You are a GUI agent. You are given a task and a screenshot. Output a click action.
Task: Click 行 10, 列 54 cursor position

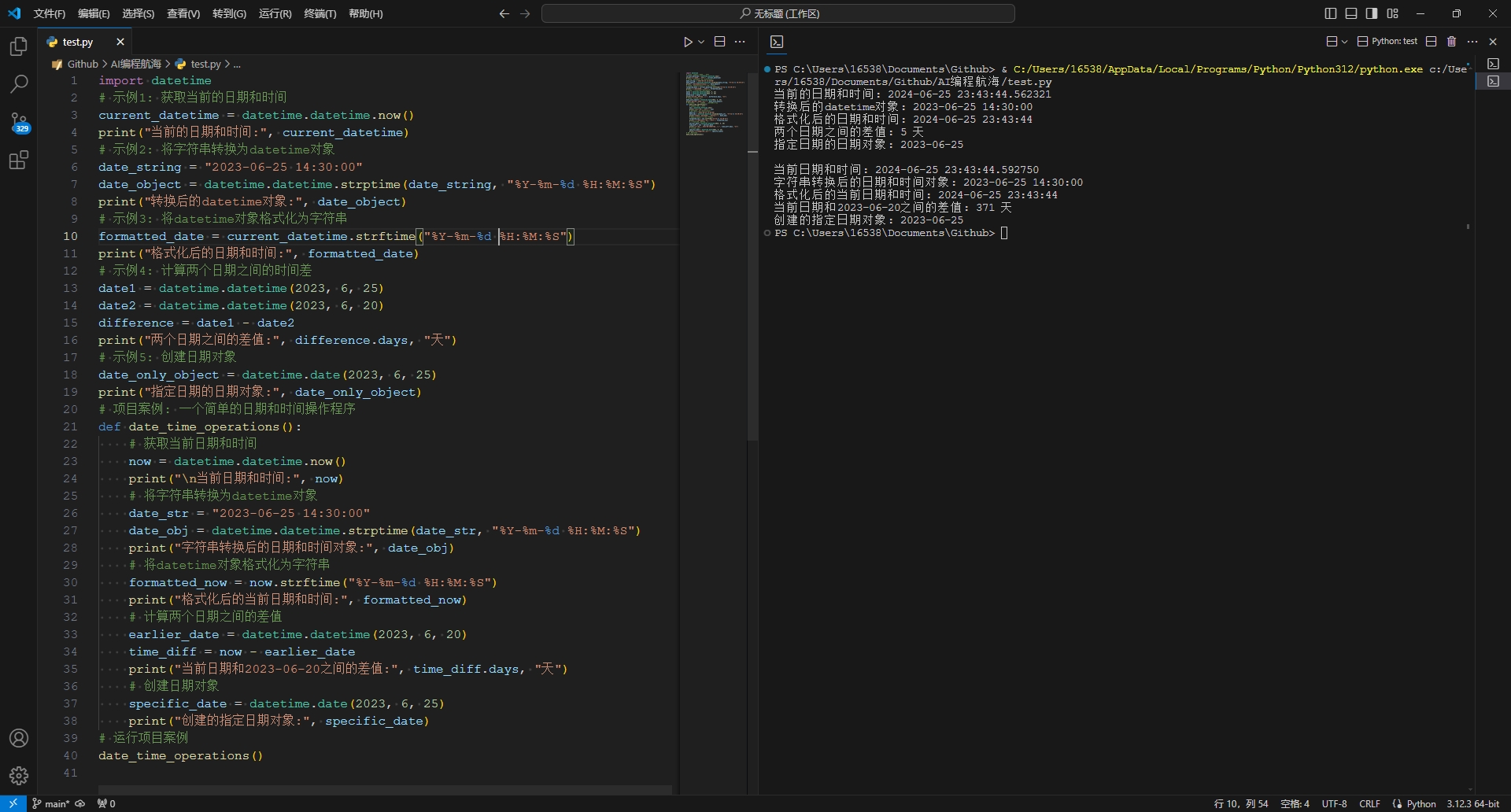tap(1241, 803)
